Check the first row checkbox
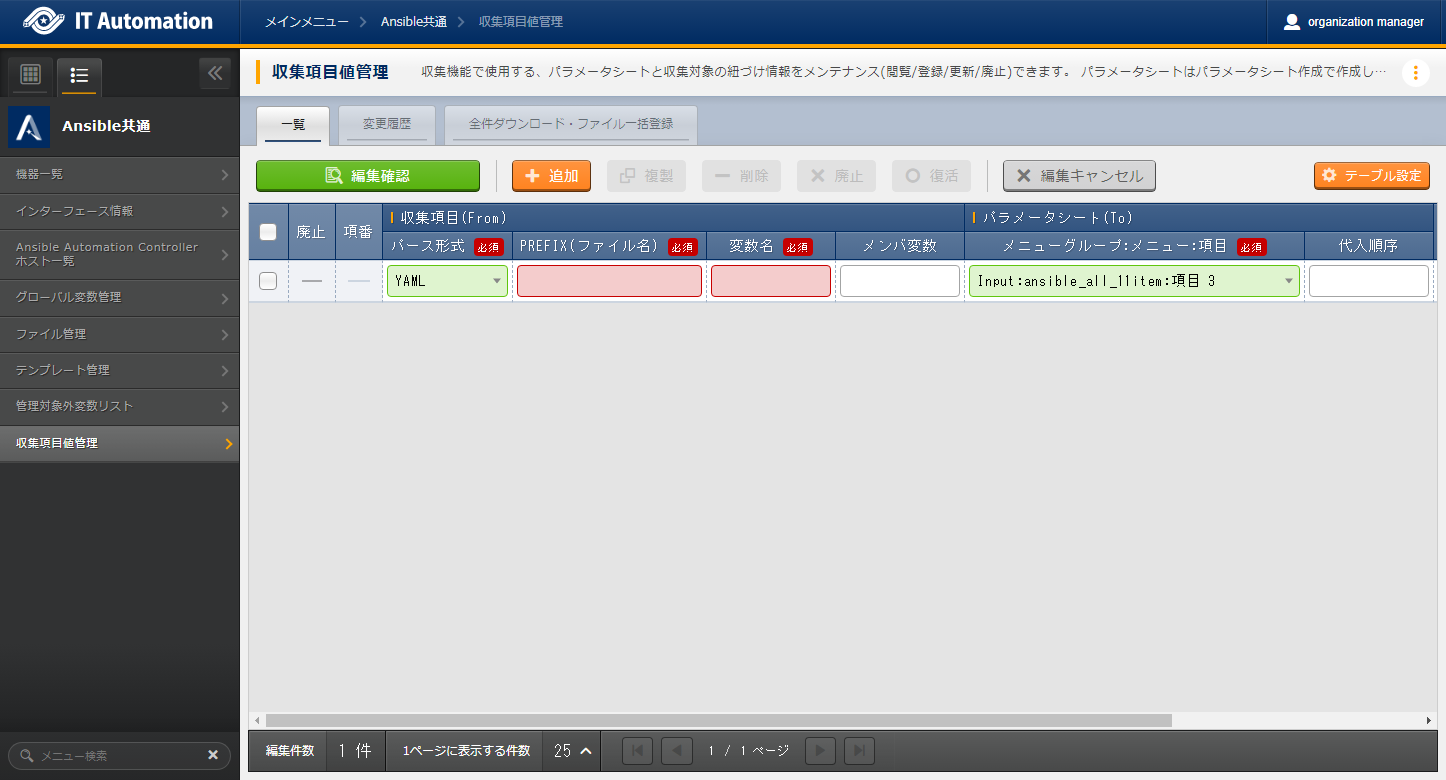Image resolution: width=1446 pixels, height=780 pixels. [268, 281]
